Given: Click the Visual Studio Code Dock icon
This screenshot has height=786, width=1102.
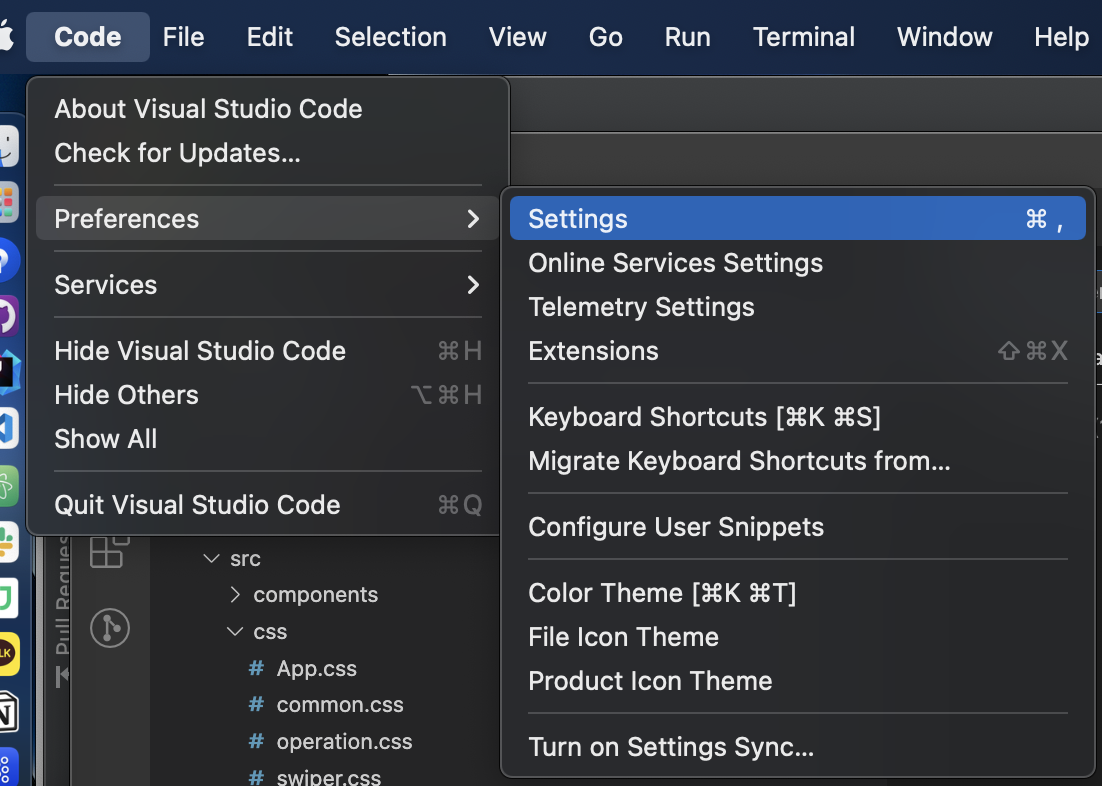Looking at the screenshot, I should coord(7,428).
